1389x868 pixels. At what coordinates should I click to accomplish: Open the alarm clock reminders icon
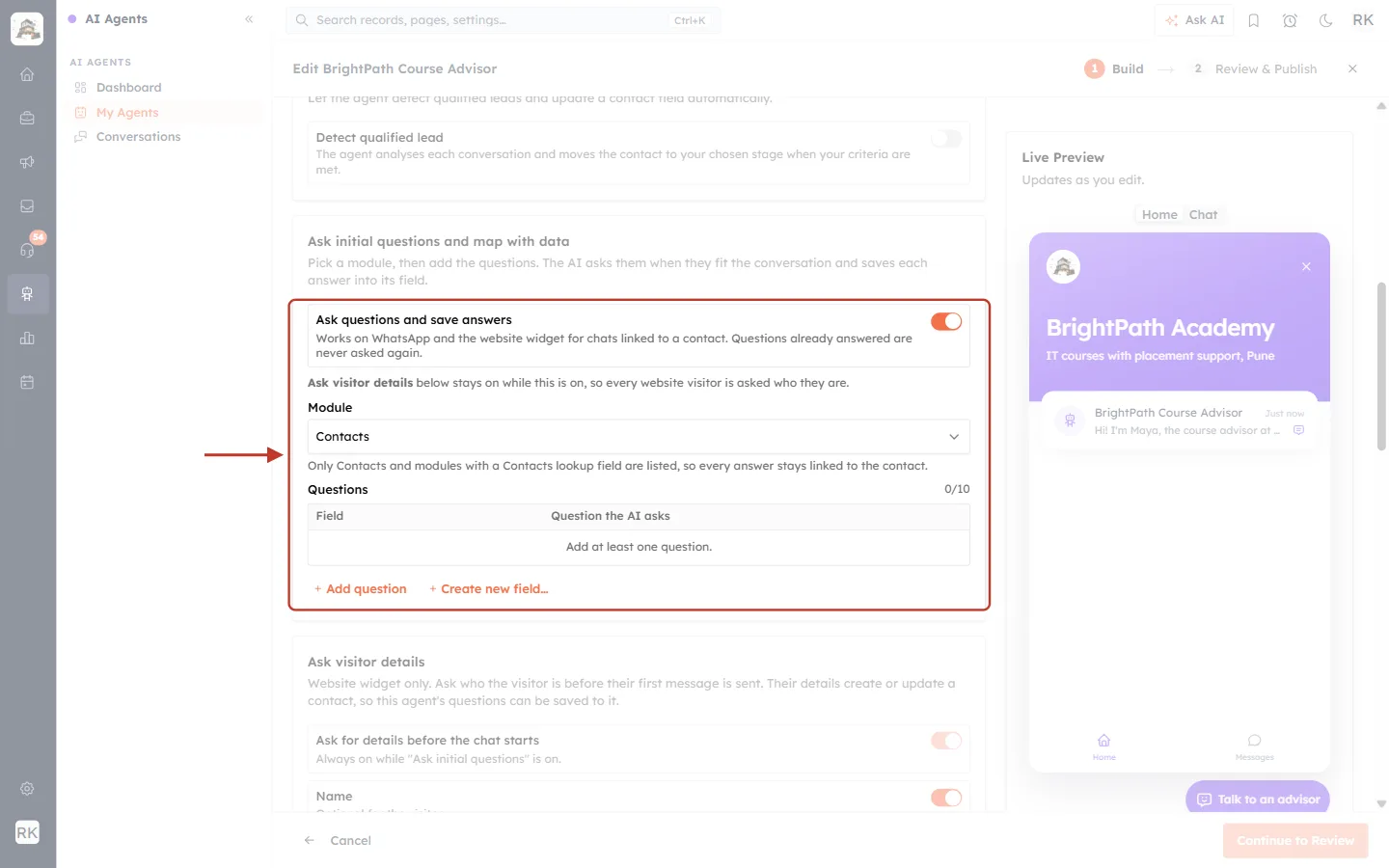(x=1290, y=20)
